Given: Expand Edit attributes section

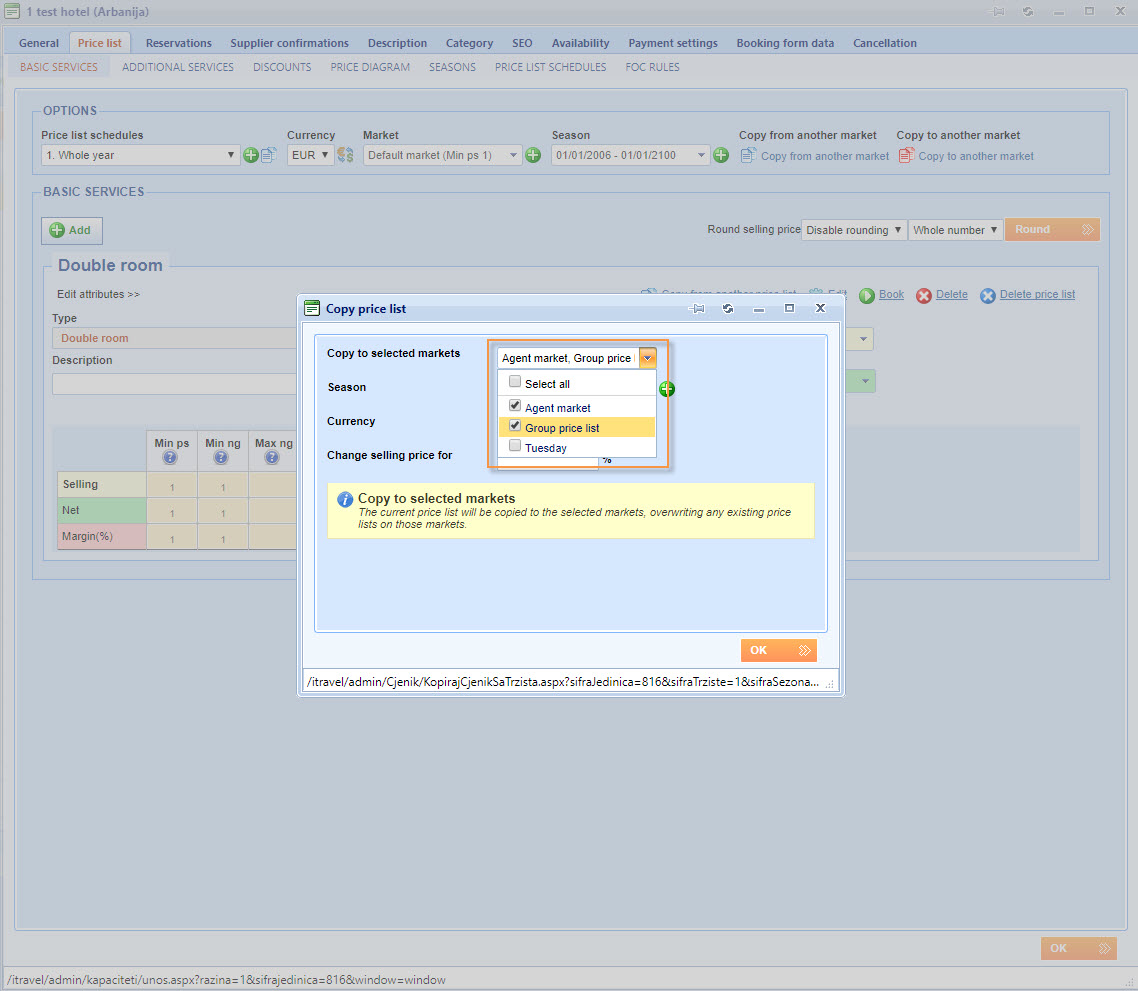Looking at the screenshot, I should 98,294.
